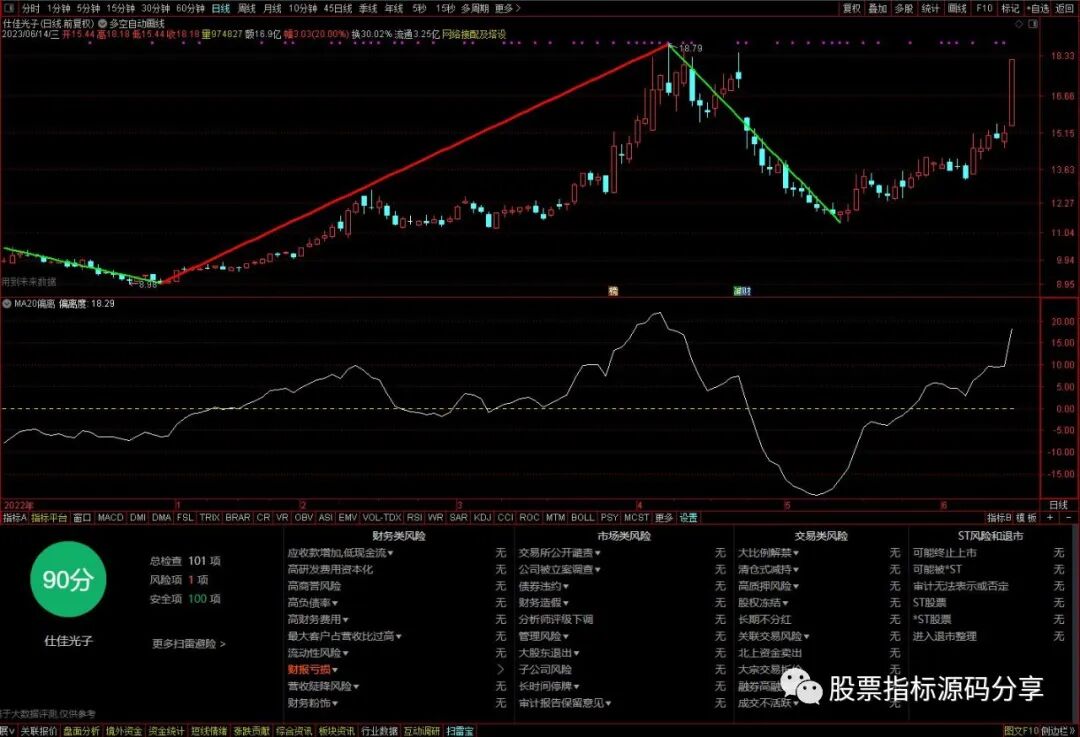Open the 行业数据 bottom tab
1080x737 pixels.
[380, 731]
